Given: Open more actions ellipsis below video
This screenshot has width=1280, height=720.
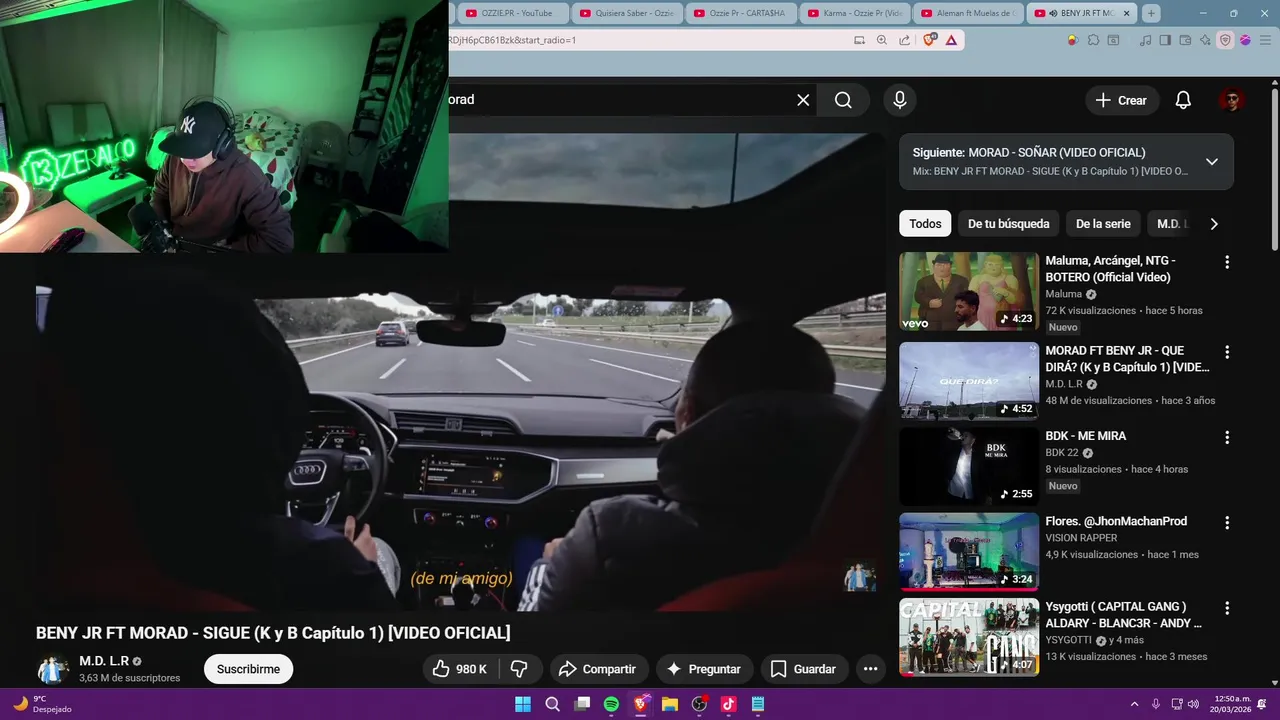Looking at the screenshot, I should pyautogui.click(x=870, y=669).
